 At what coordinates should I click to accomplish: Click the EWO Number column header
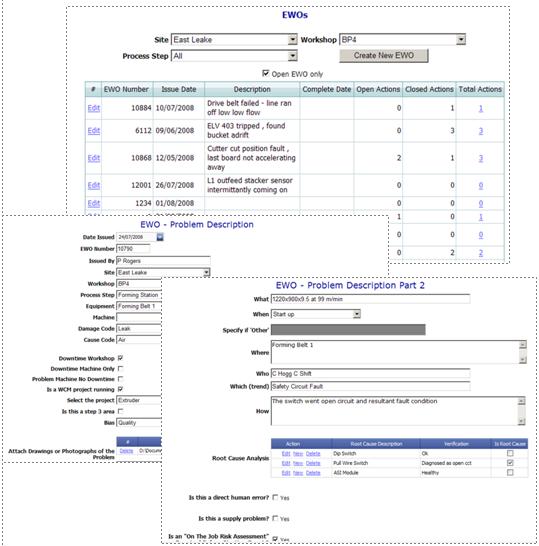point(126,89)
